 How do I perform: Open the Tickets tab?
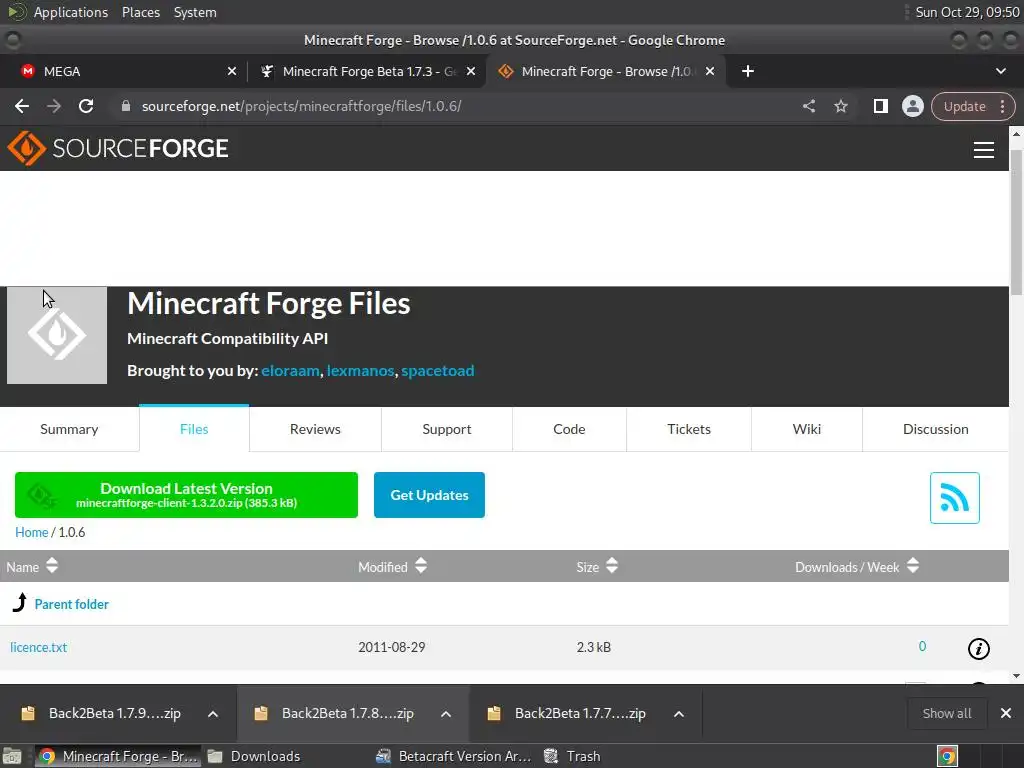click(x=689, y=429)
